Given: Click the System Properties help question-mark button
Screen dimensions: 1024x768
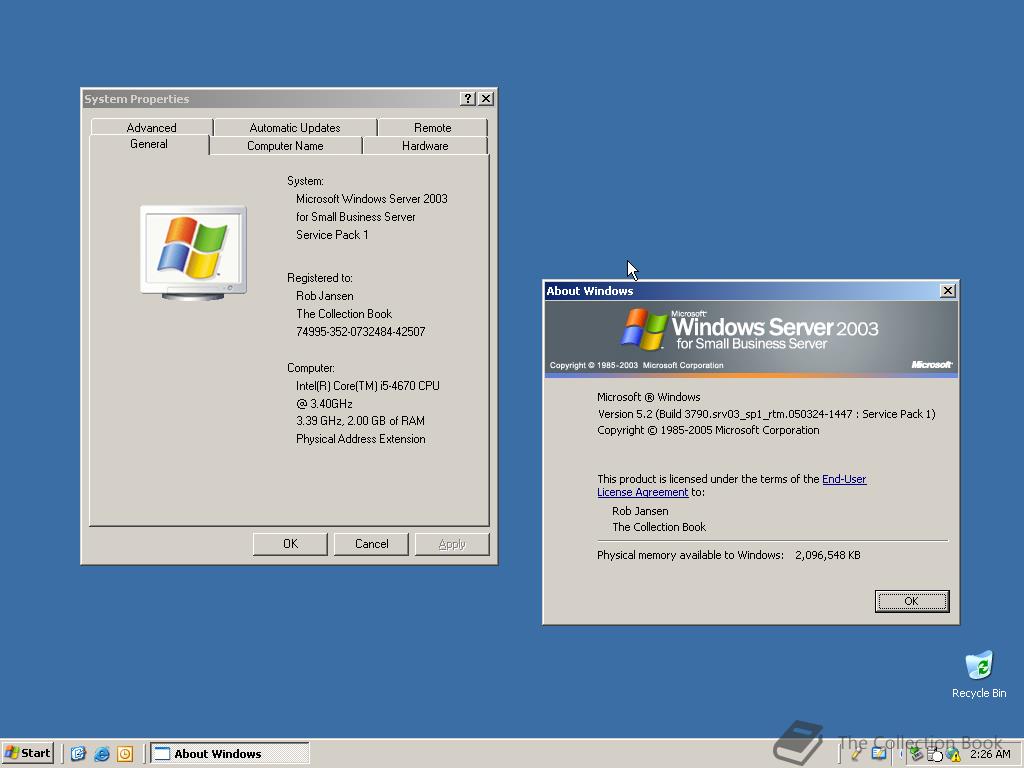Looking at the screenshot, I should [x=468, y=99].
